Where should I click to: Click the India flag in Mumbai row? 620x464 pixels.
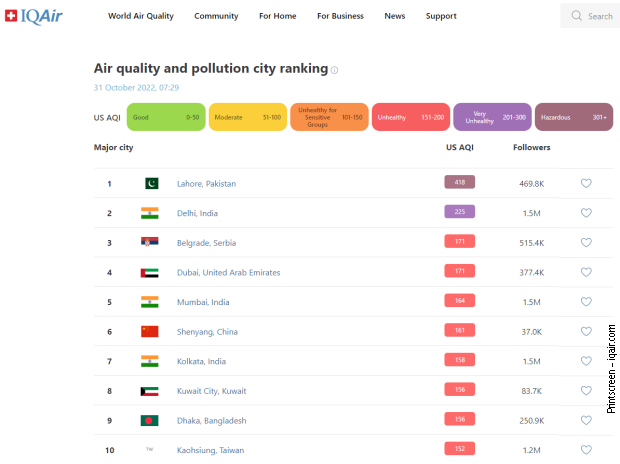[x=149, y=302]
